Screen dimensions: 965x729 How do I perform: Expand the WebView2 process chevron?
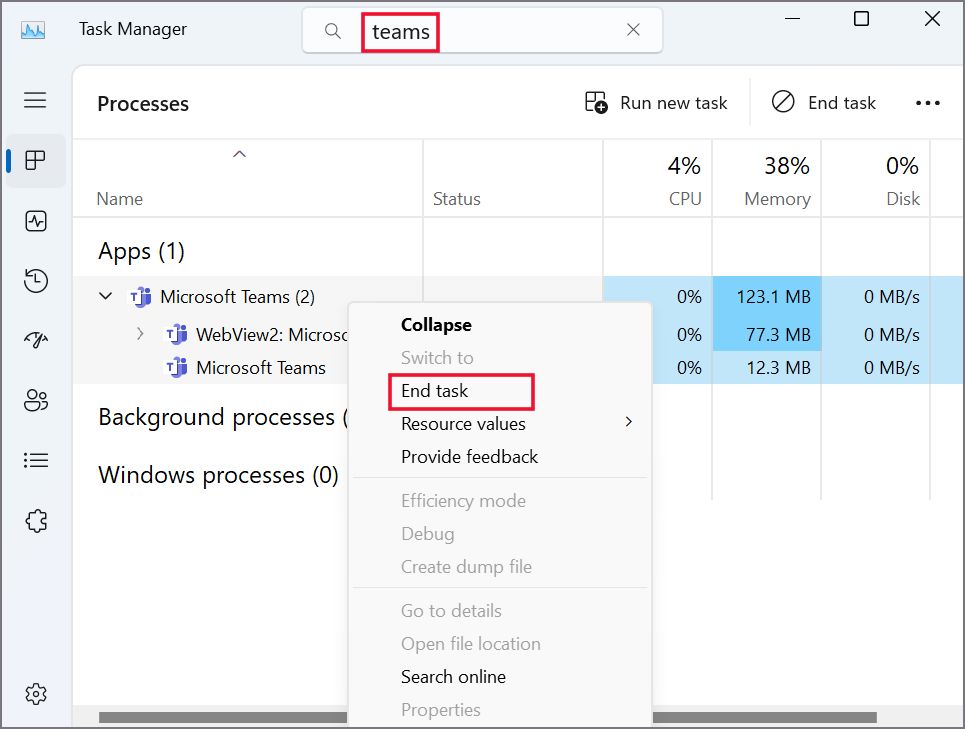pyautogui.click(x=140, y=333)
